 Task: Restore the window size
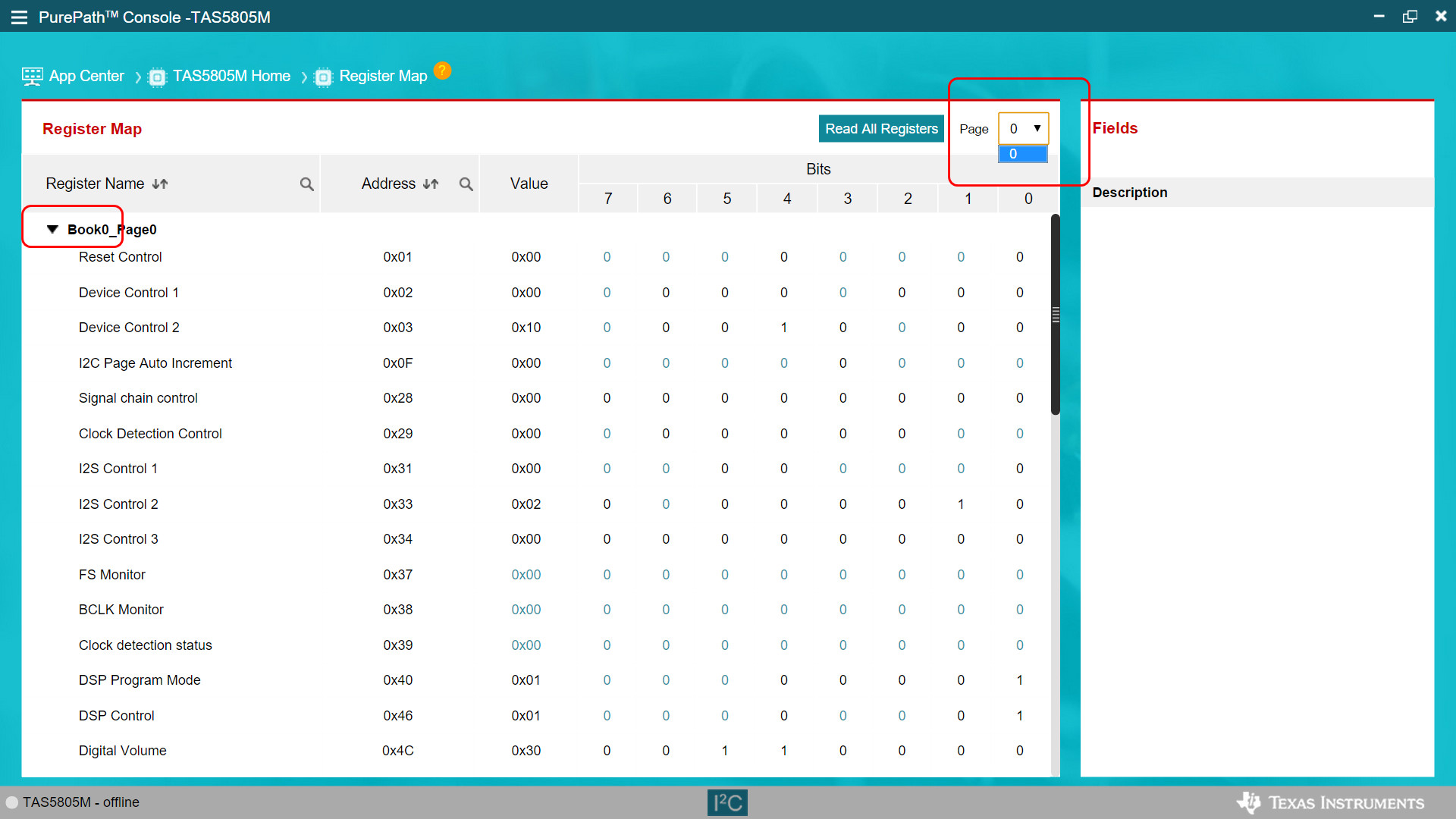coord(1410,17)
